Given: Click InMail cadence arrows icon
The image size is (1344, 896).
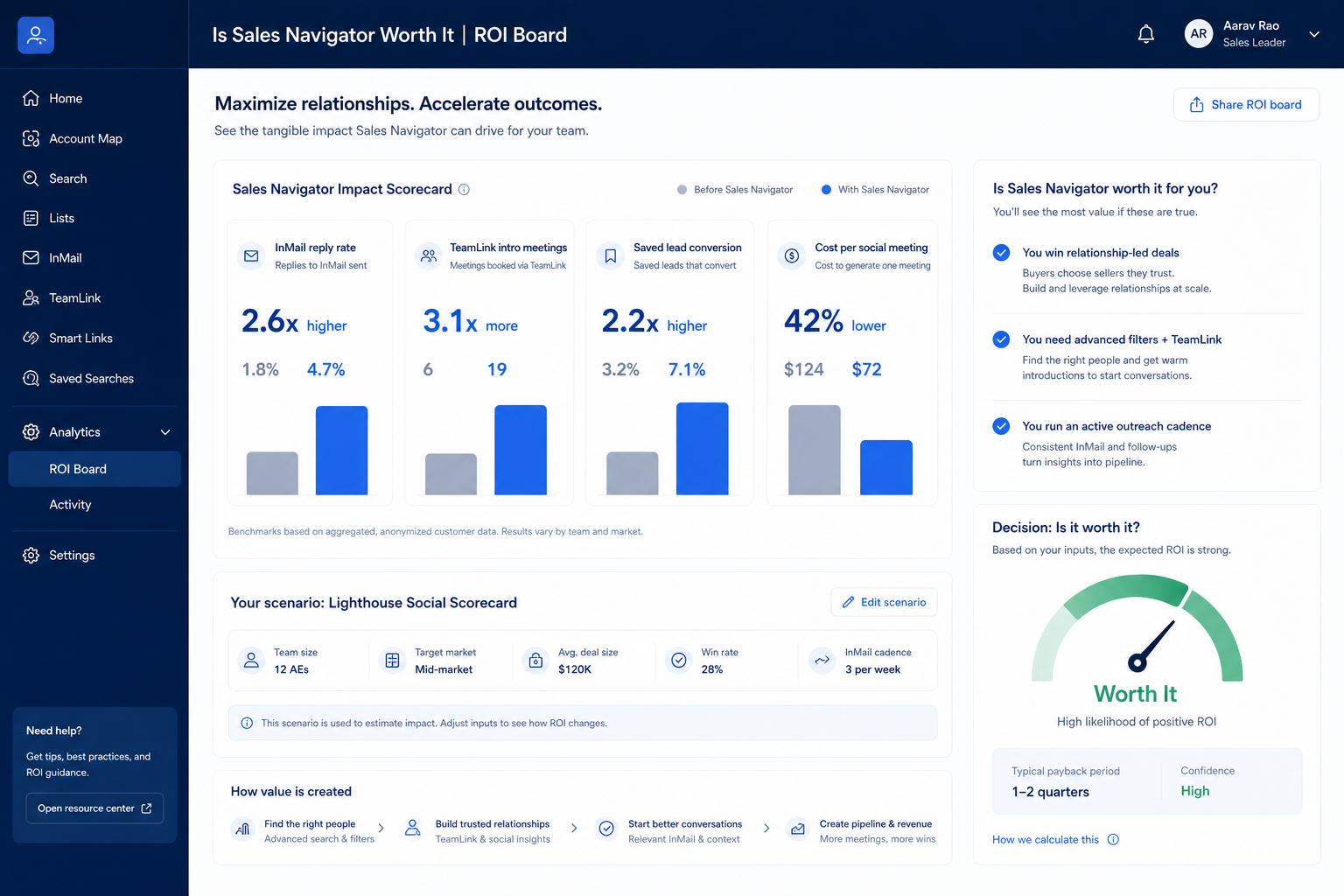Looking at the screenshot, I should pyautogui.click(x=822, y=661).
